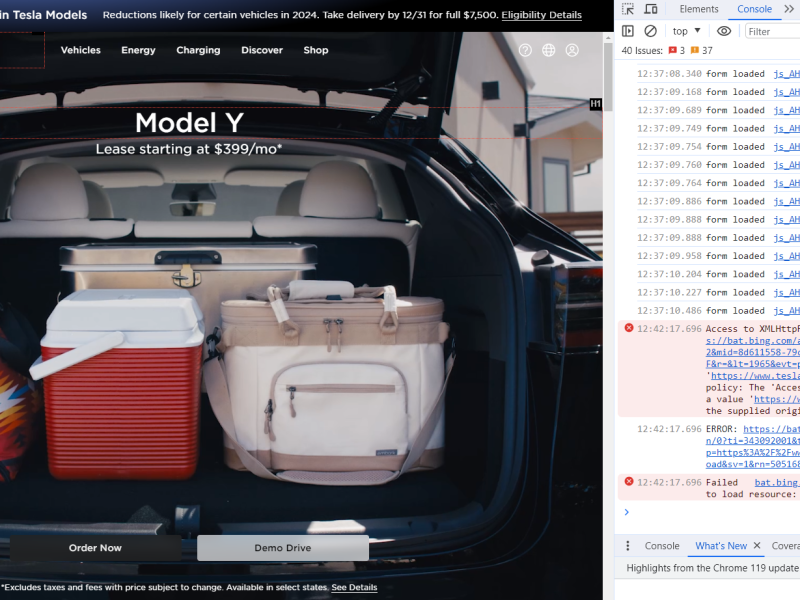Close the What's New drawer tab
Image resolution: width=800 pixels, height=600 pixels.
[757, 546]
